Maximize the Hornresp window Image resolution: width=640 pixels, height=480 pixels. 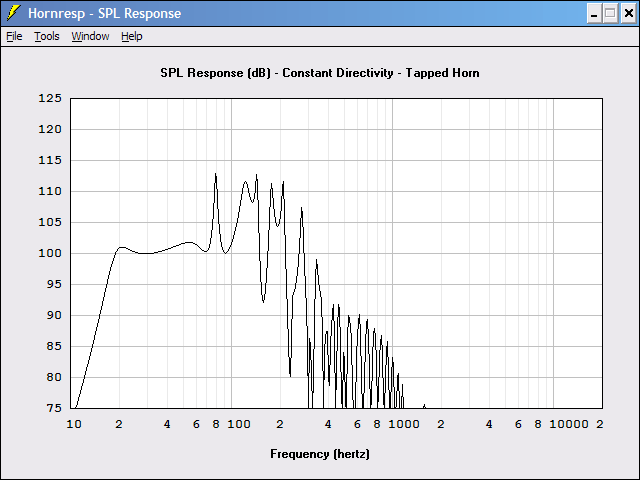tap(610, 13)
